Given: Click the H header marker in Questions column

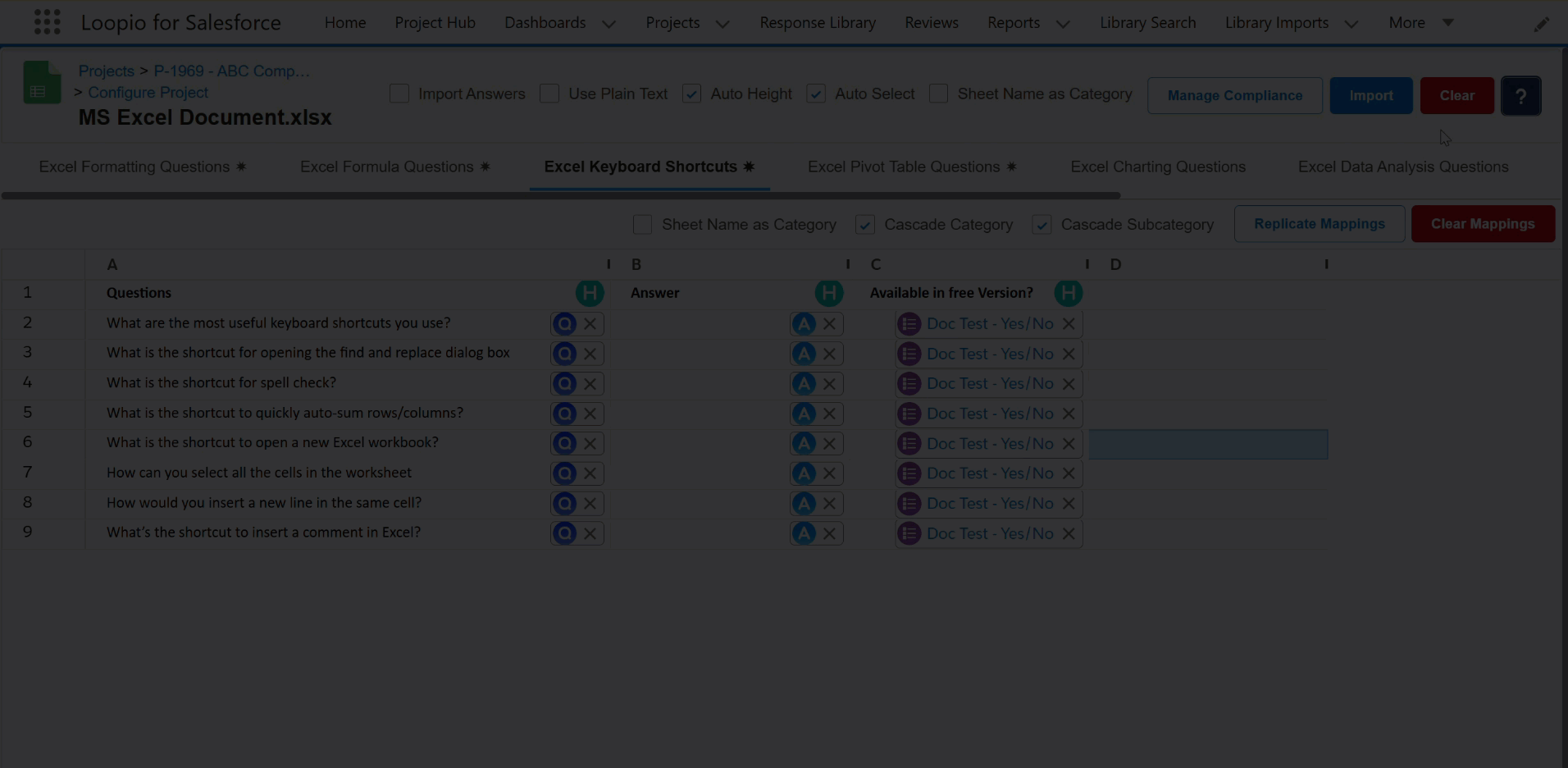Looking at the screenshot, I should pos(590,293).
